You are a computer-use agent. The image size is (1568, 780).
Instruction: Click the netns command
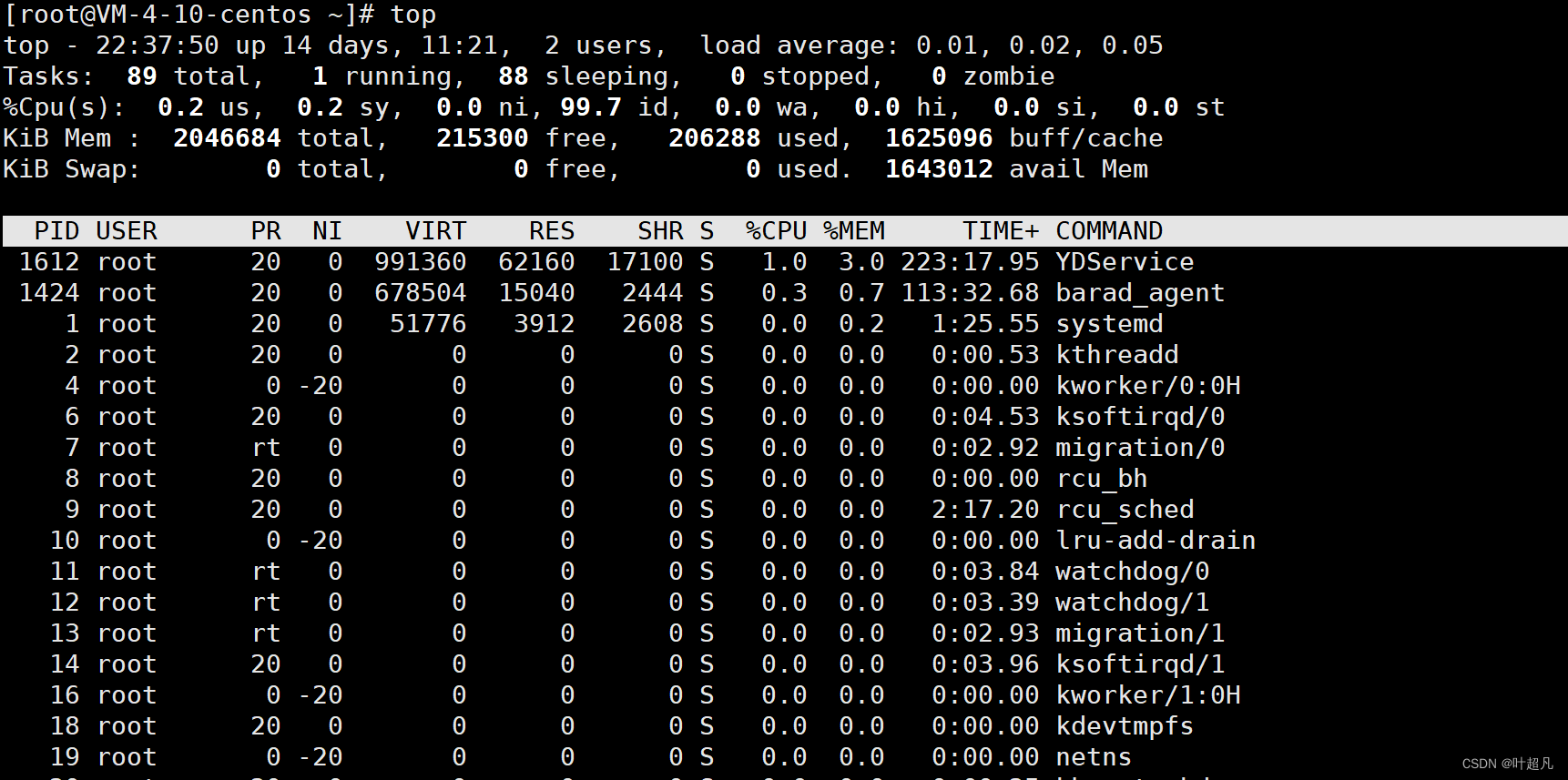(x=1094, y=757)
